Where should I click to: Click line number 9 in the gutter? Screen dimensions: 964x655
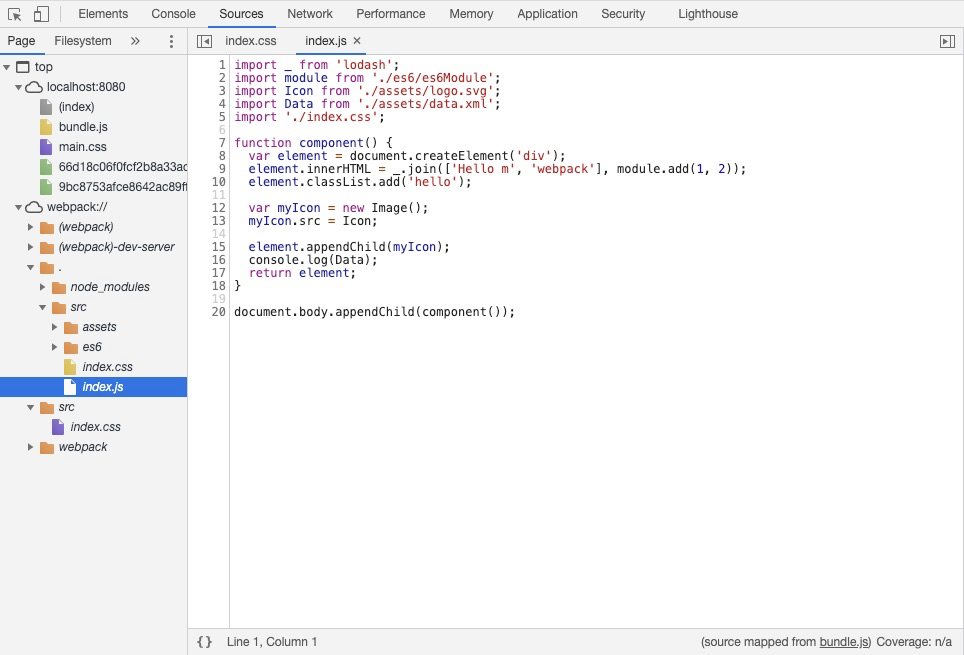pos(222,169)
